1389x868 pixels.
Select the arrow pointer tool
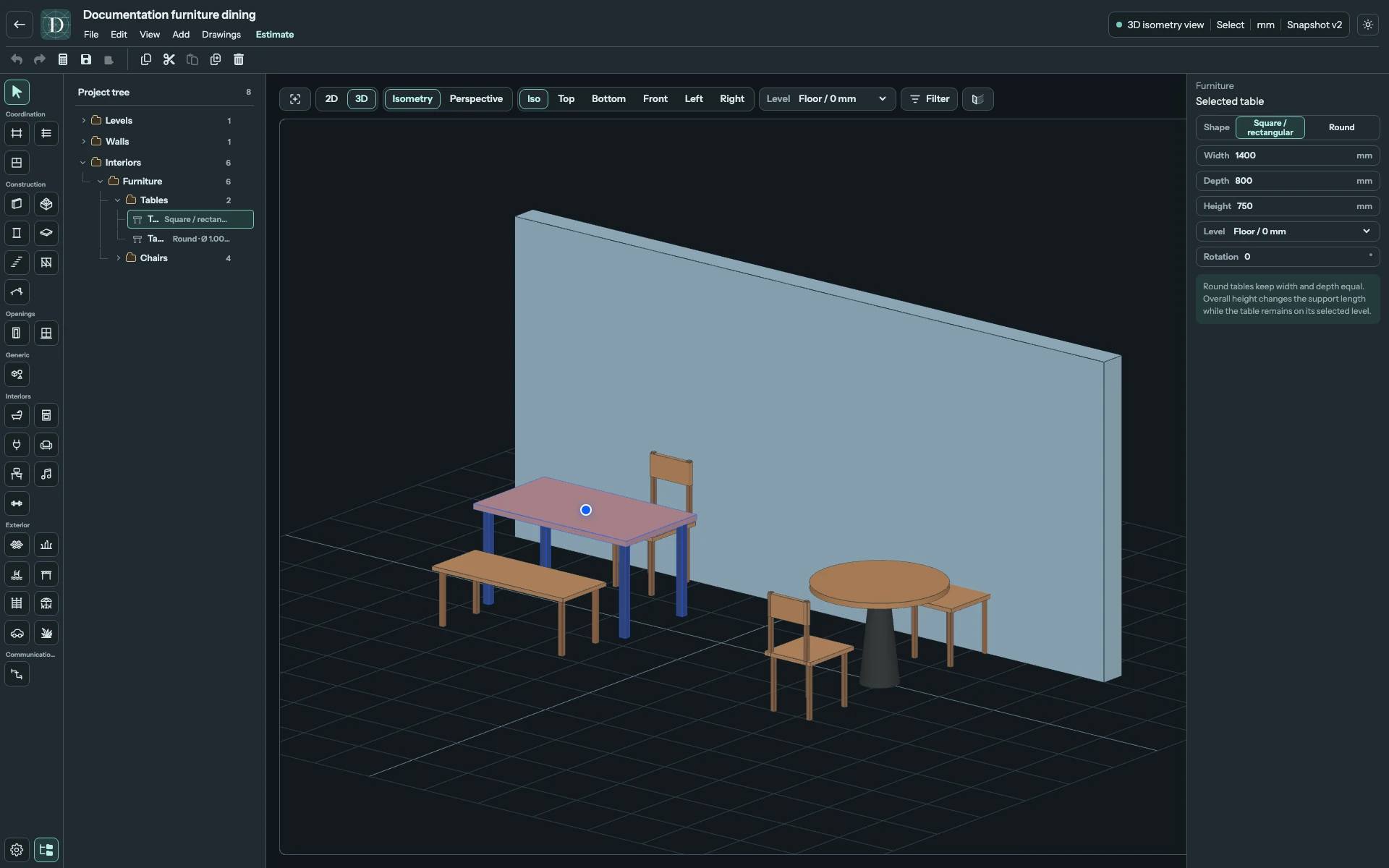click(x=17, y=92)
